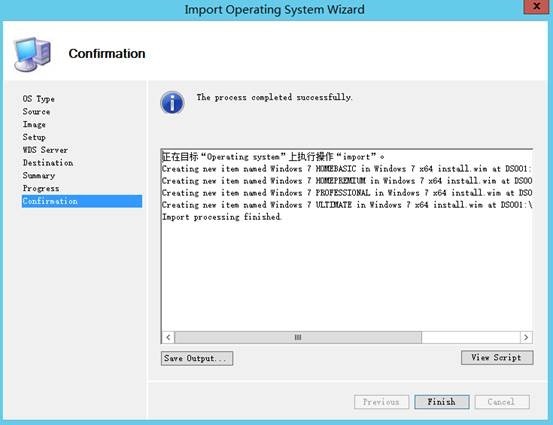Click the Finish button
Screen dimensions: 553x425
(x=442, y=402)
